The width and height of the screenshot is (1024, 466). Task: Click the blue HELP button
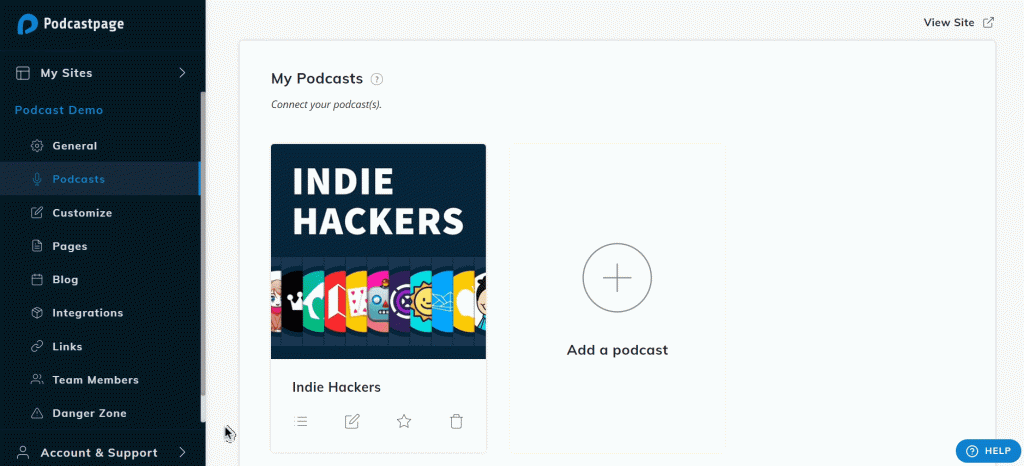click(x=988, y=450)
